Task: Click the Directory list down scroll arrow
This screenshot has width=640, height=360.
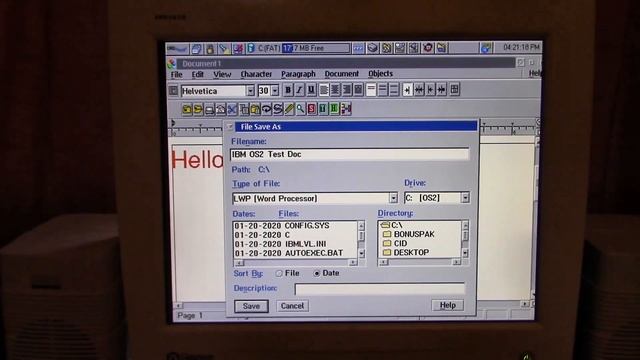Action: 465,253
